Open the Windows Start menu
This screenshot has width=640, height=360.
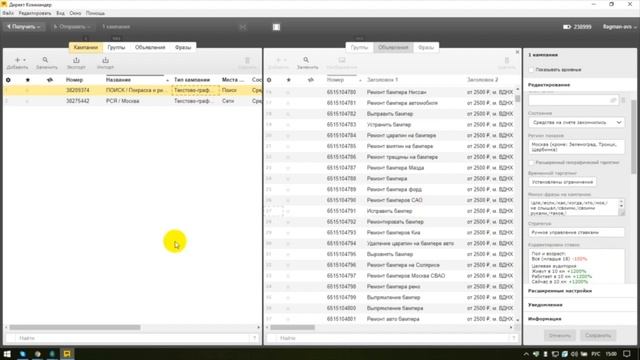point(7,354)
